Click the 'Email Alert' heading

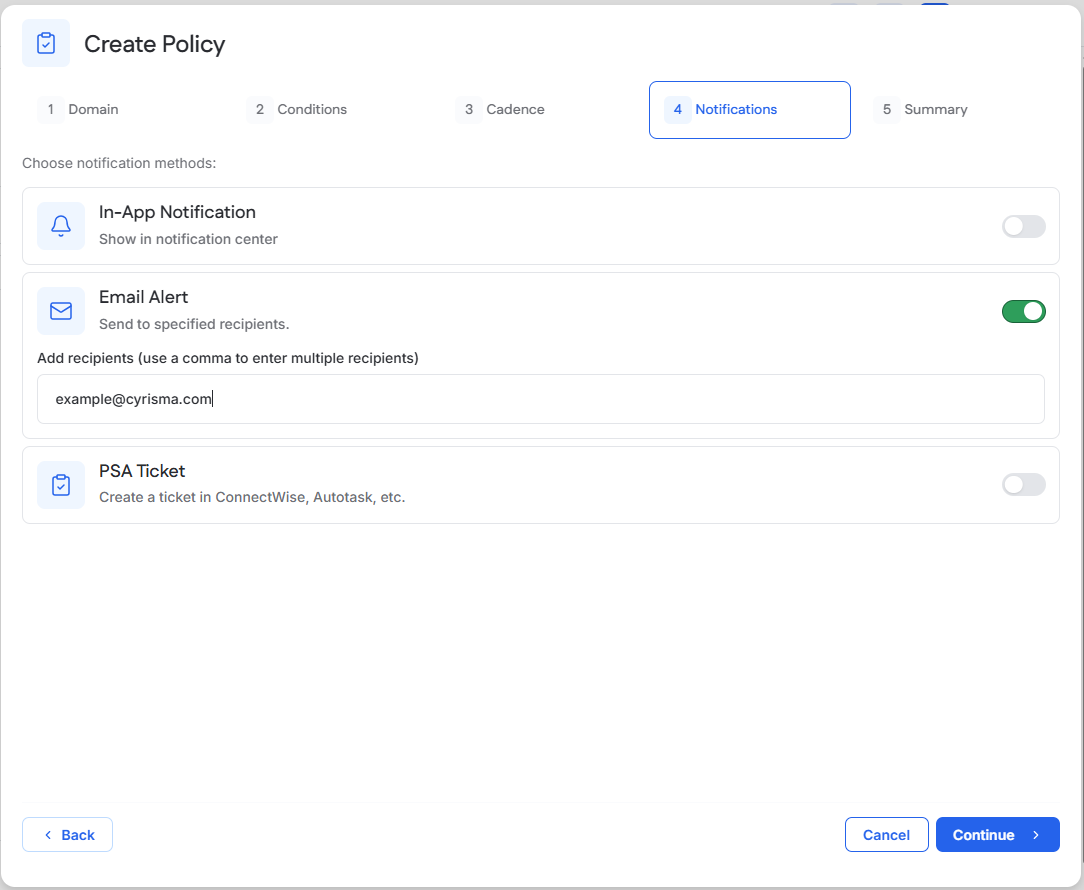coord(143,297)
